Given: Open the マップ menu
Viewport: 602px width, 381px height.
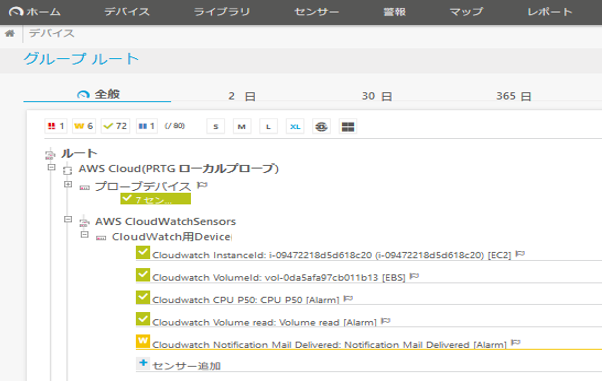Looking at the screenshot, I should click(x=466, y=12).
